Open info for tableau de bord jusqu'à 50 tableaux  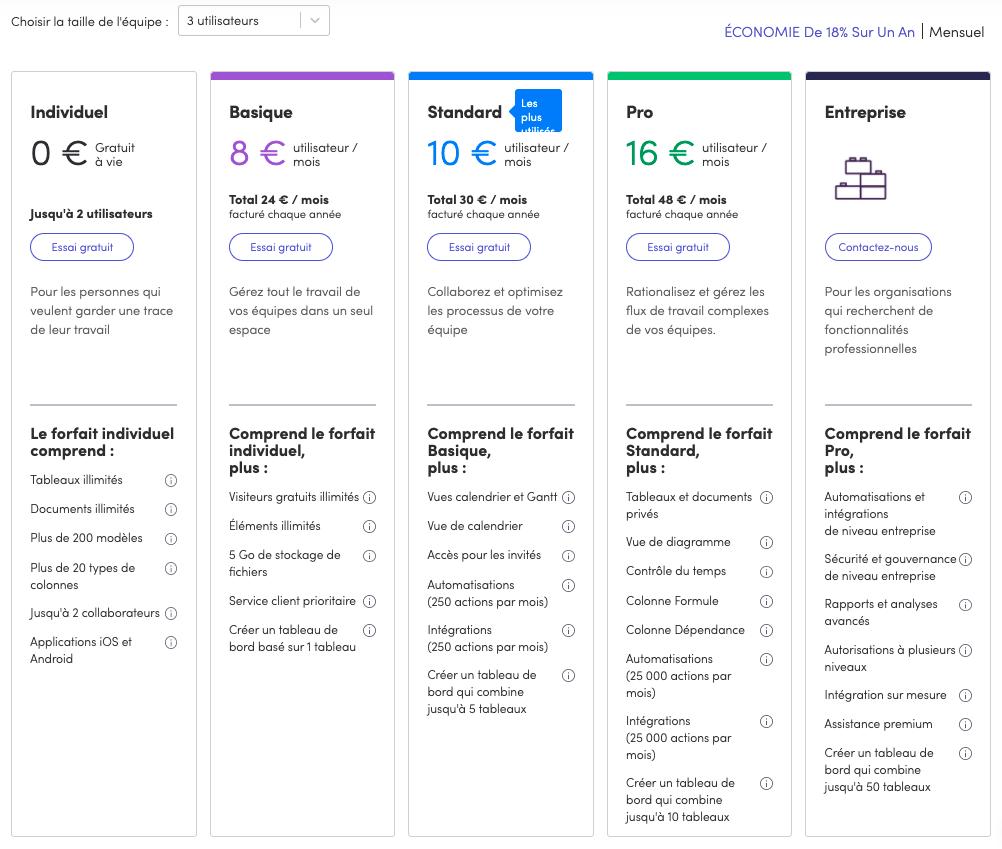click(x=966, y=753)
